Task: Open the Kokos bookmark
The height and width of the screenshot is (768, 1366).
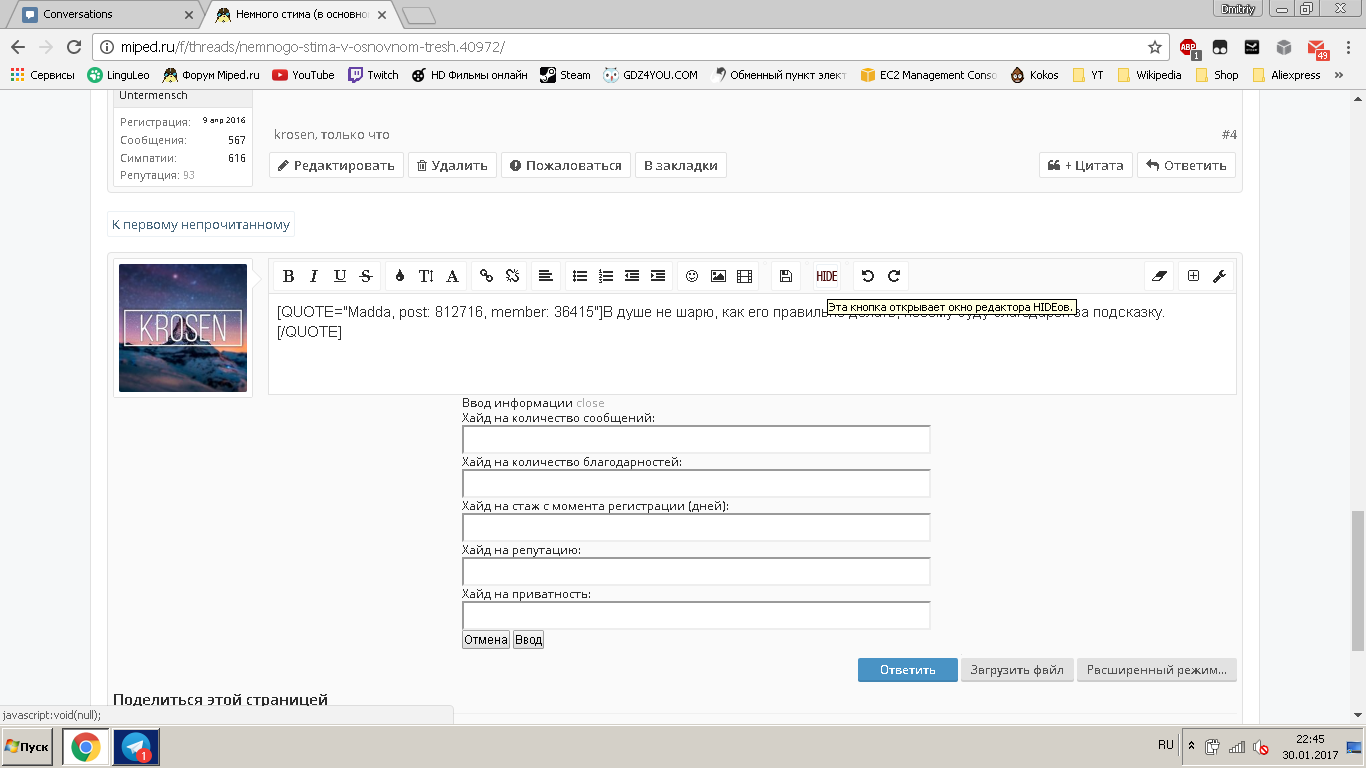Action: coord(1034,75)
